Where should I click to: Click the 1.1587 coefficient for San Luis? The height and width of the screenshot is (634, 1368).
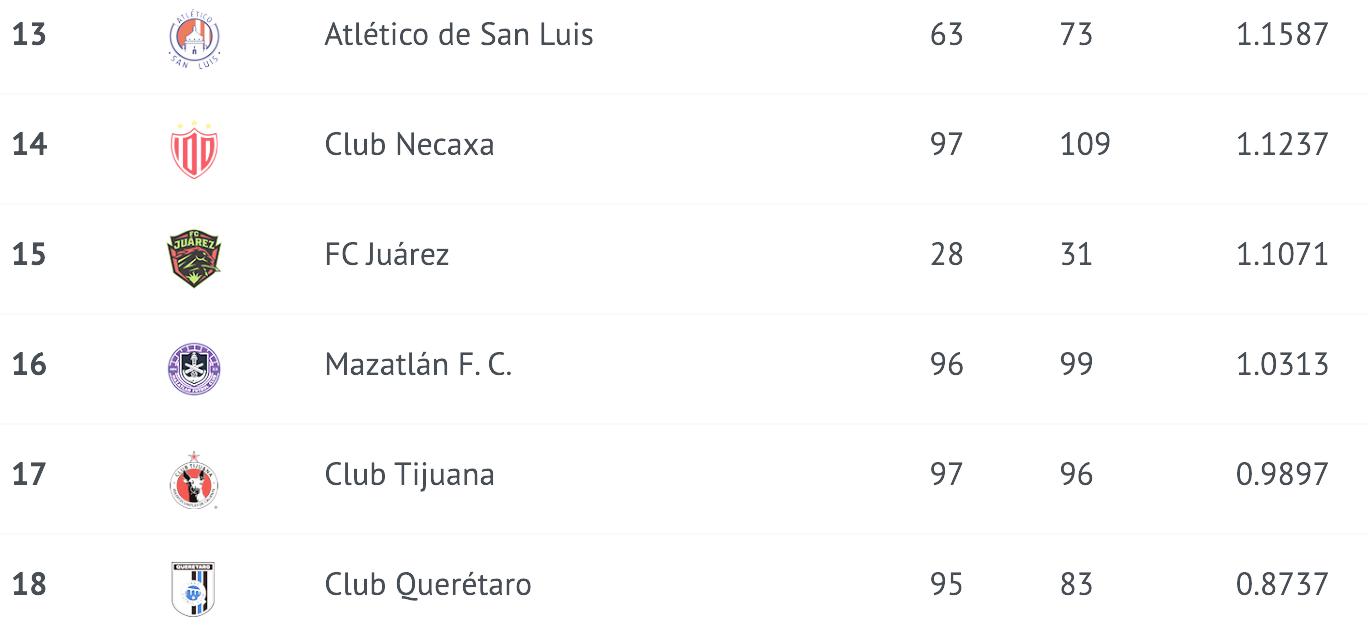point(1282,34)
